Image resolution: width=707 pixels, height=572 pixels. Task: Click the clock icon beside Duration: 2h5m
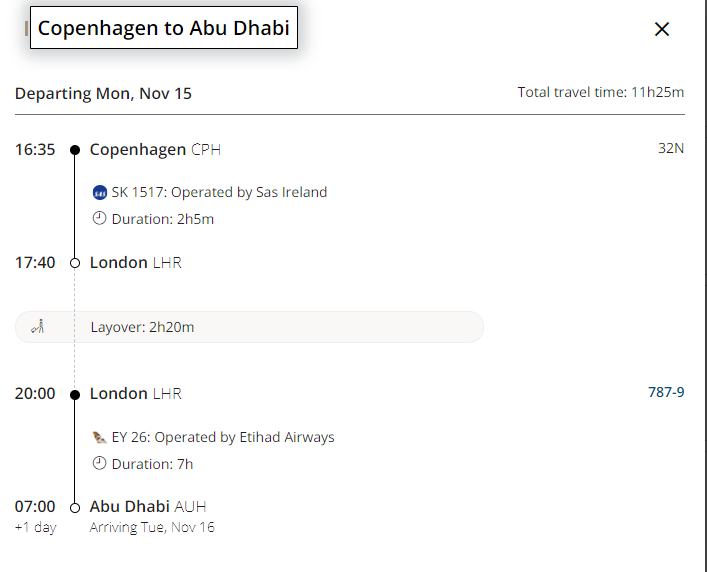tap(99, 218)
